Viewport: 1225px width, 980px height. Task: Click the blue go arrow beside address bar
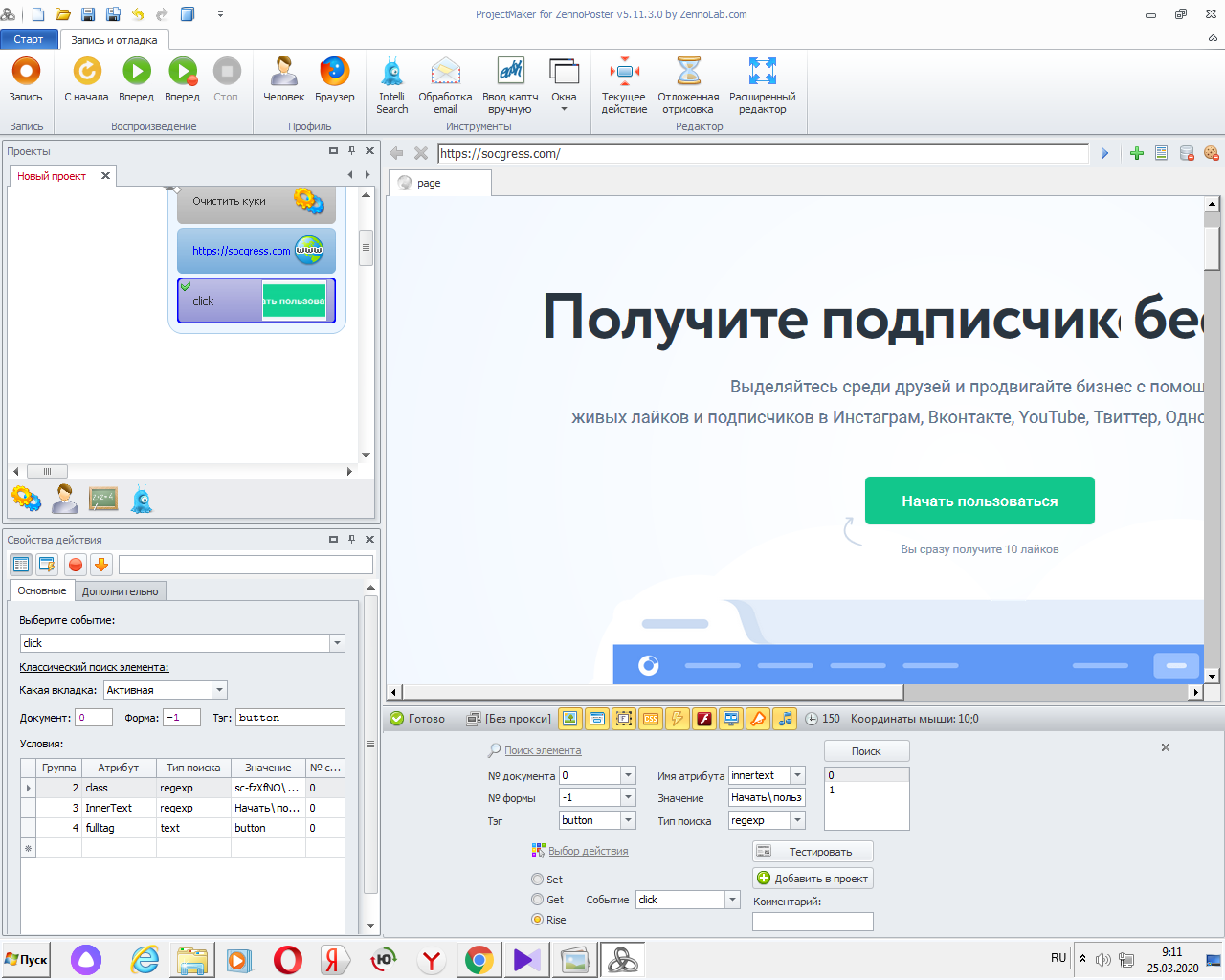(x=1104, y=153)
